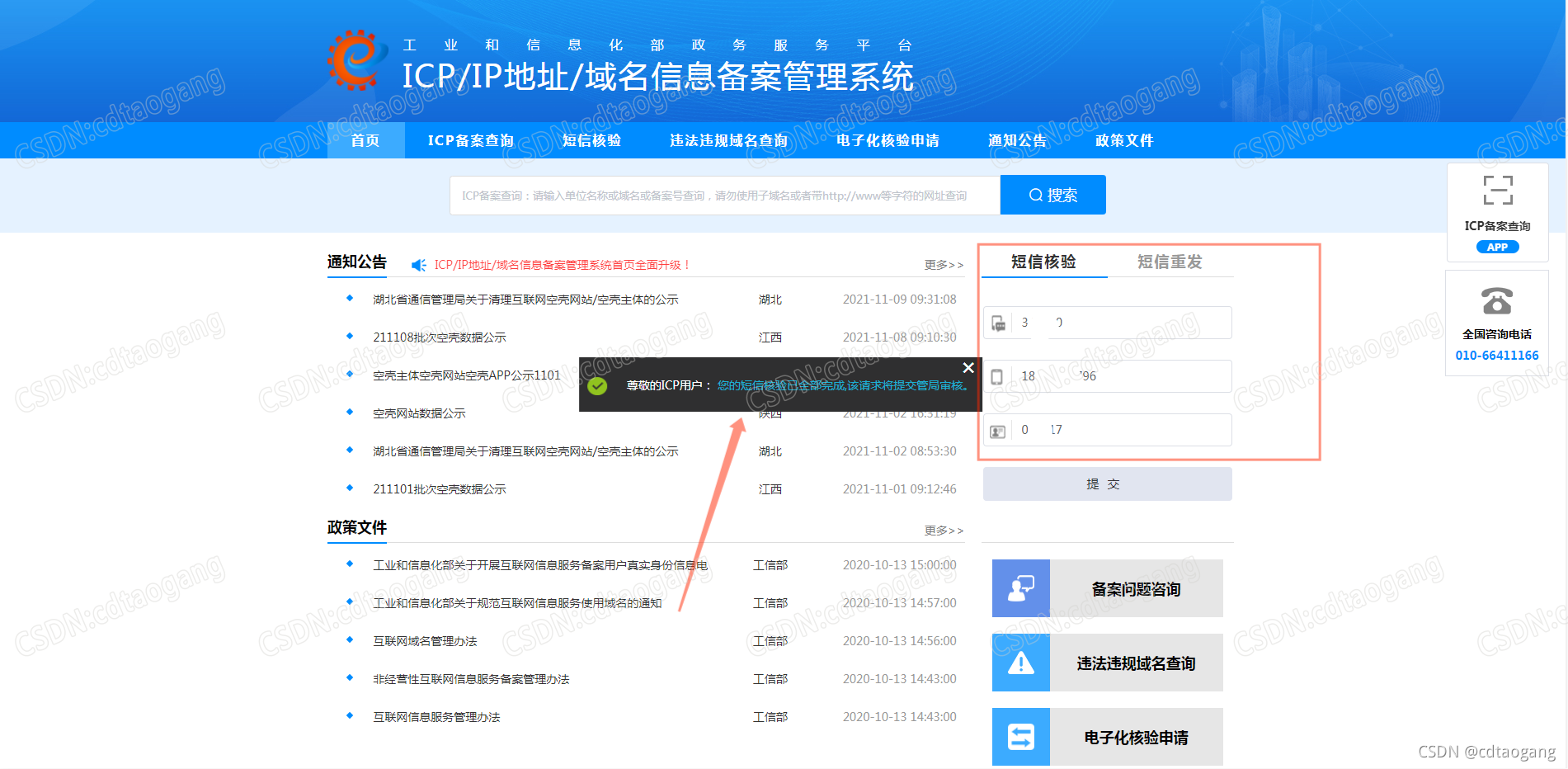Click phone number 010-66411166

1497,356
